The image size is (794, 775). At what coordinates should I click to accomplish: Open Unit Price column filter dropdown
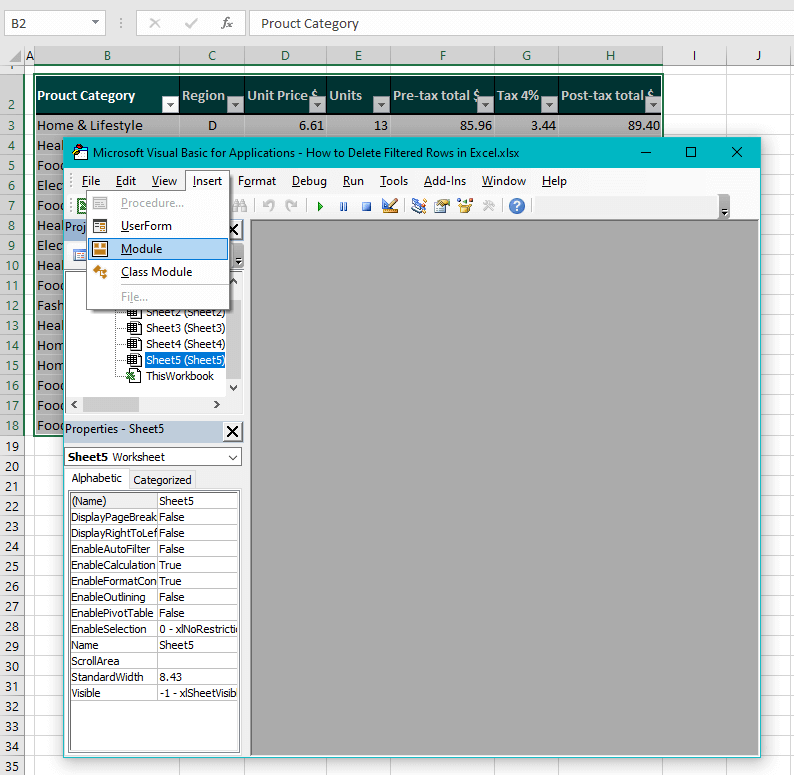[317, 104]
